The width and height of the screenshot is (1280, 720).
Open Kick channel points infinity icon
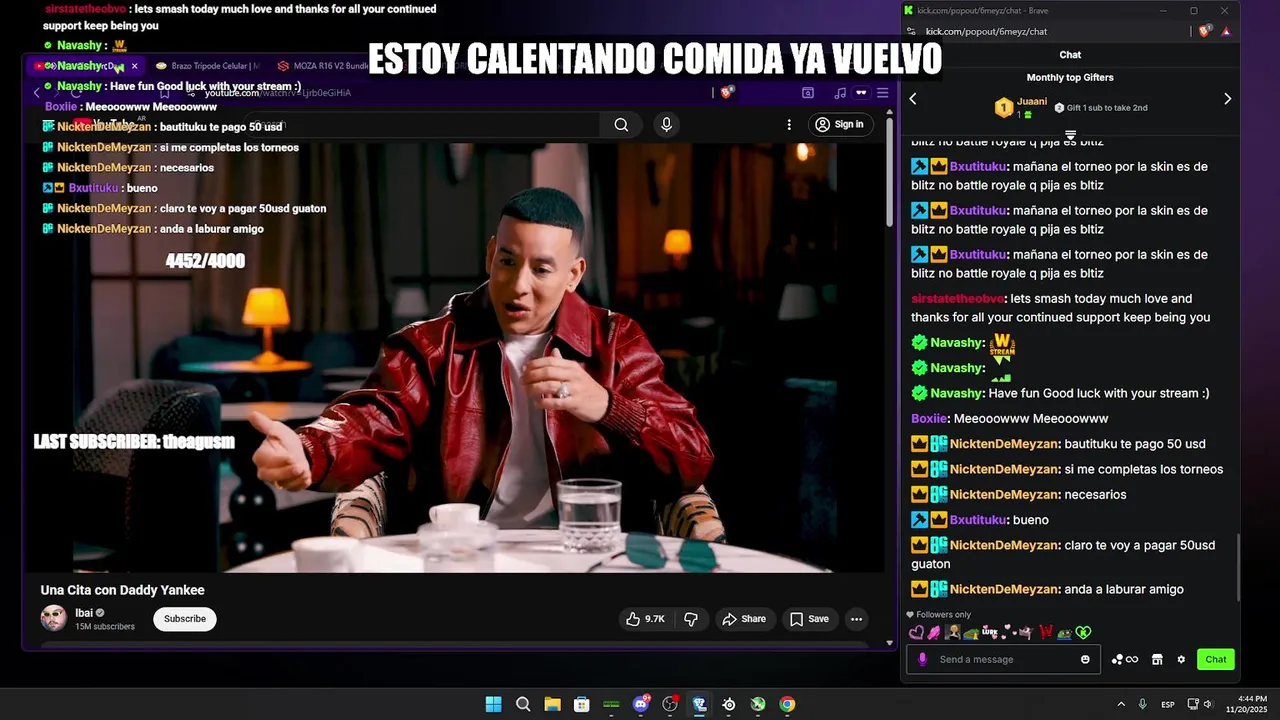pos(1125,659)
